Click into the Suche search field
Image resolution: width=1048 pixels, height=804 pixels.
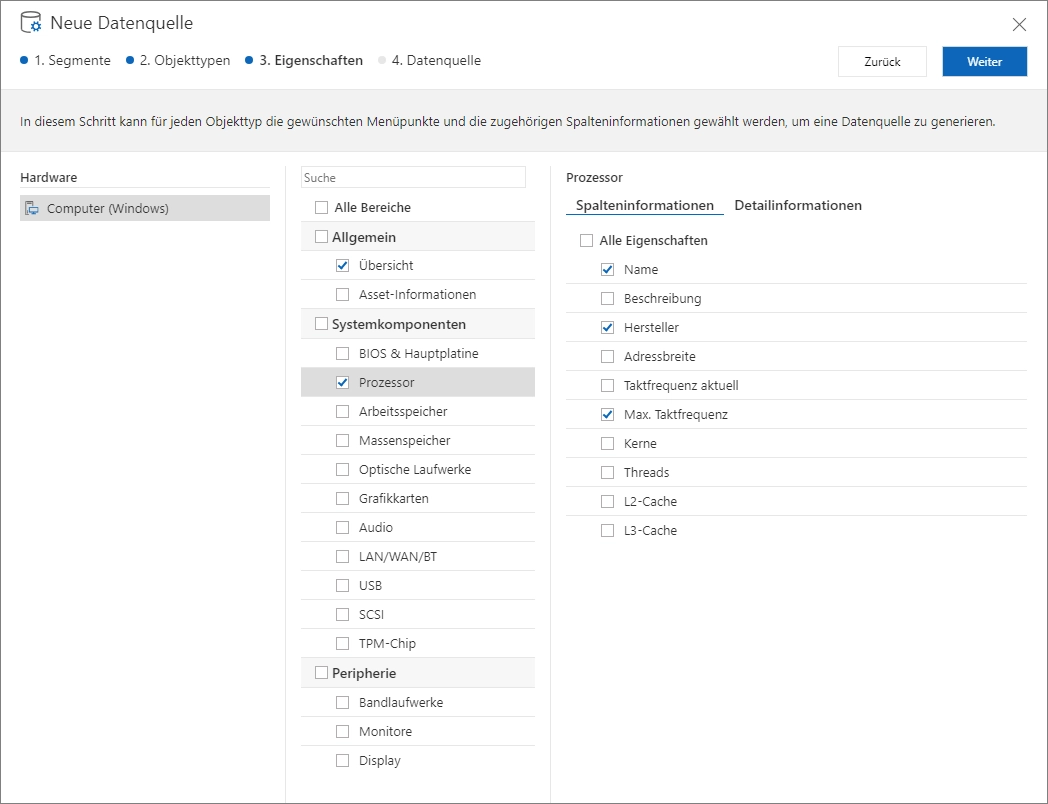[413, 177]
